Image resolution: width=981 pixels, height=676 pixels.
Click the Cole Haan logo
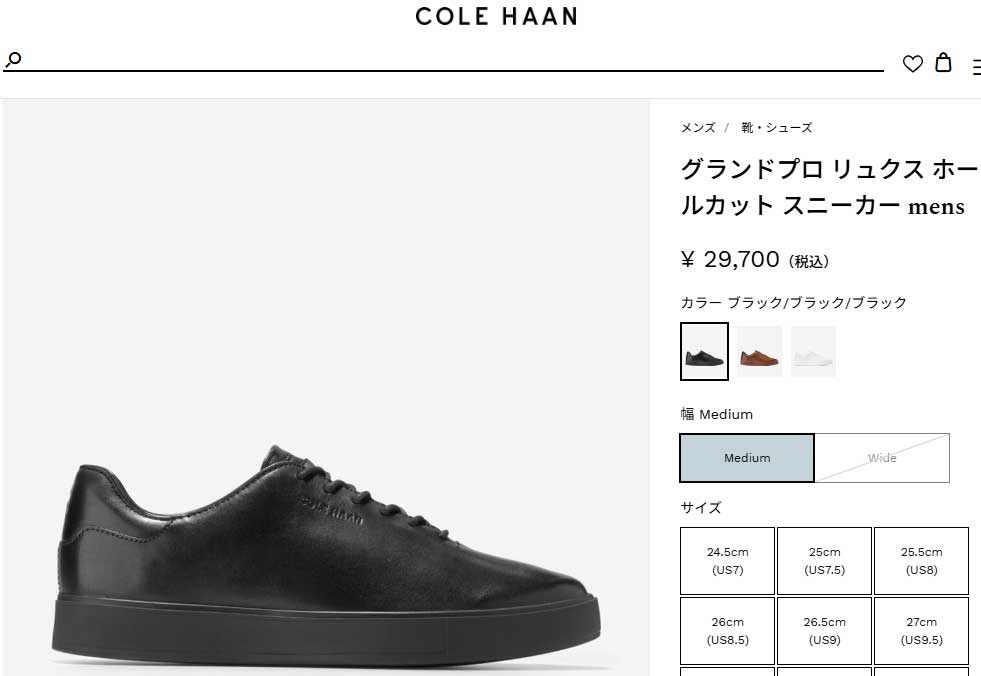pyautogui.click(x=496, y=16)
